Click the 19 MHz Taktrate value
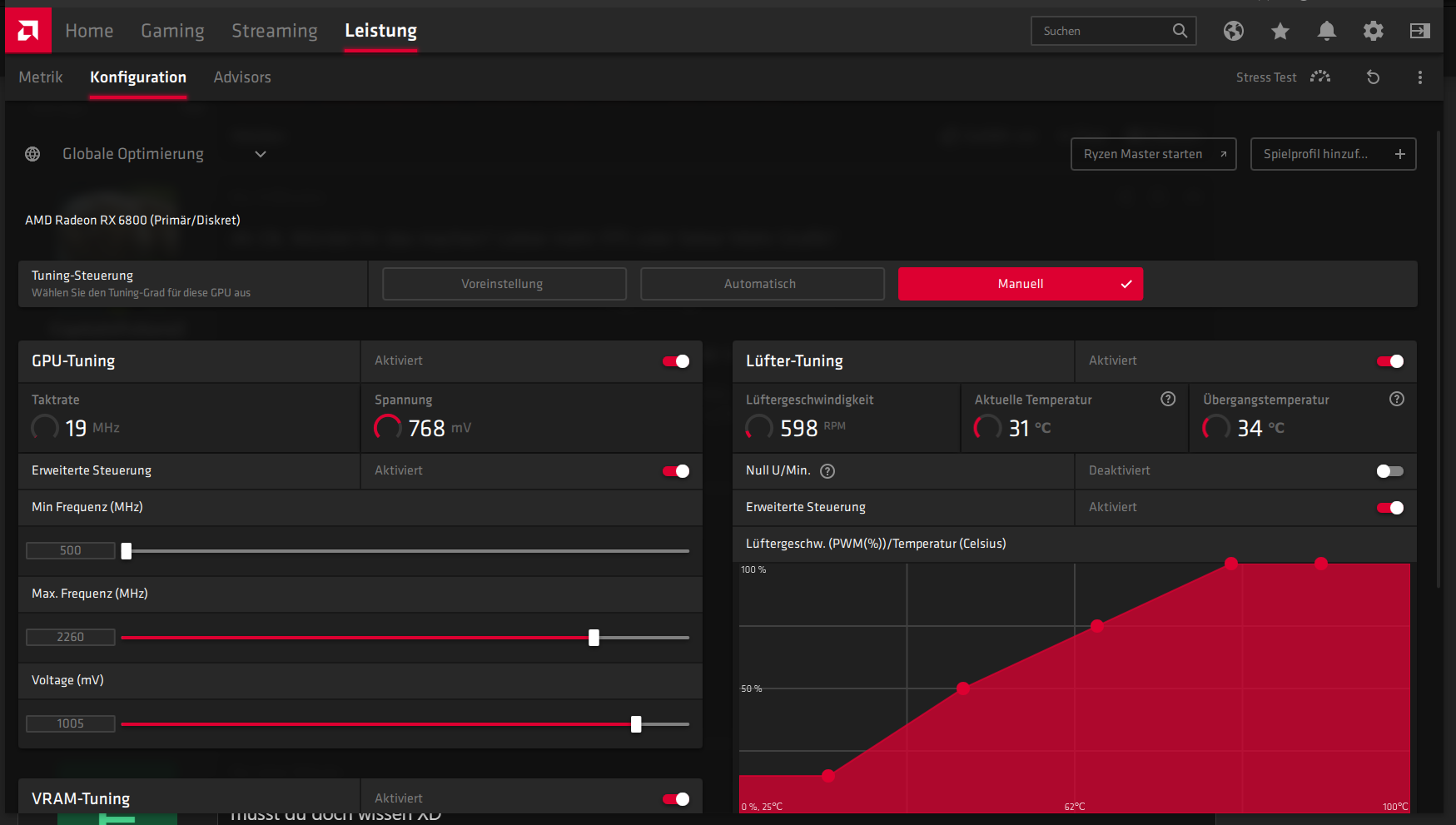Image resolution: width=1456 pixels, height=825 pixels. (92, 428)
